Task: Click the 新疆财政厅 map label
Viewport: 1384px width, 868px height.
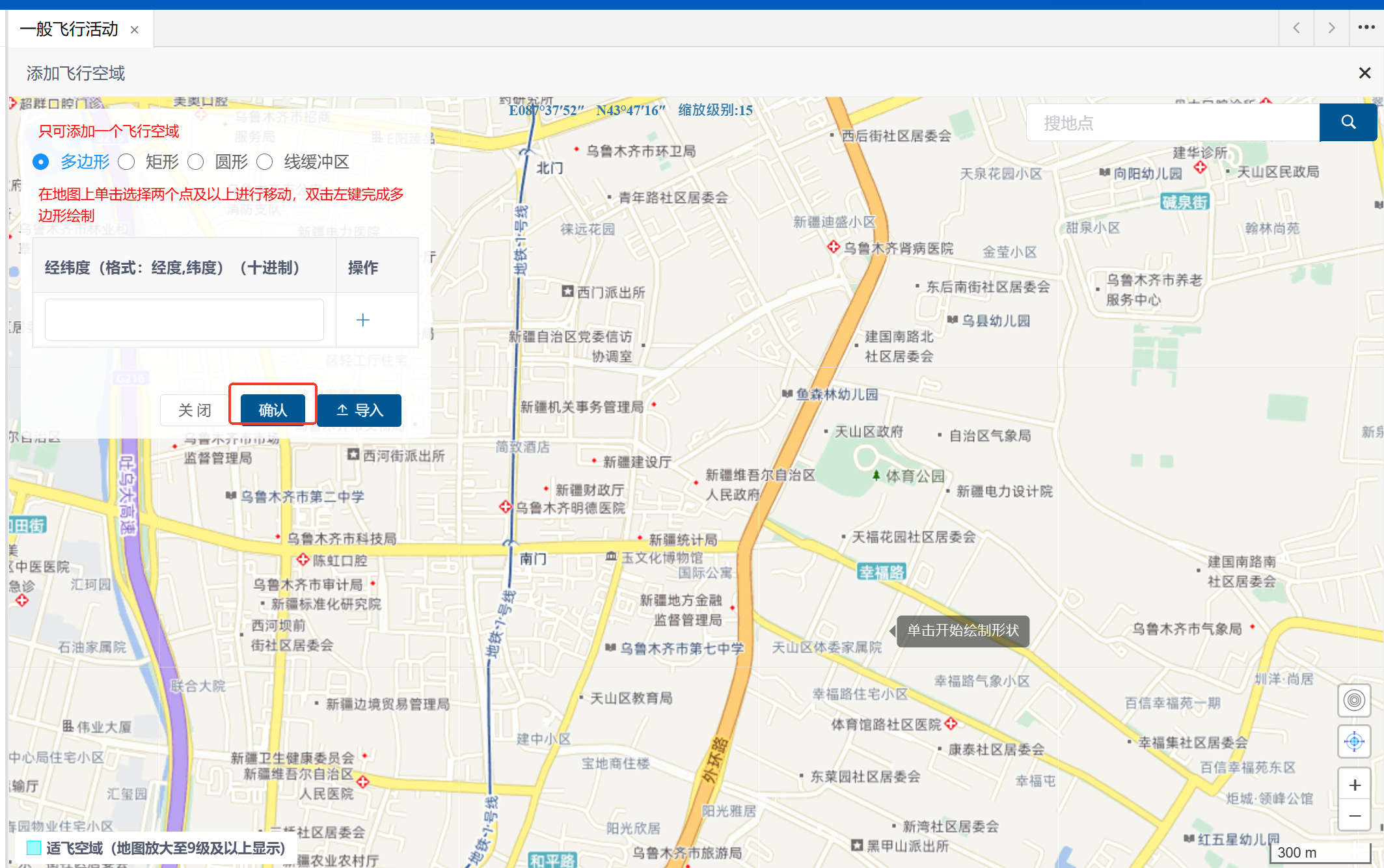Action: [x=590, y=489]
